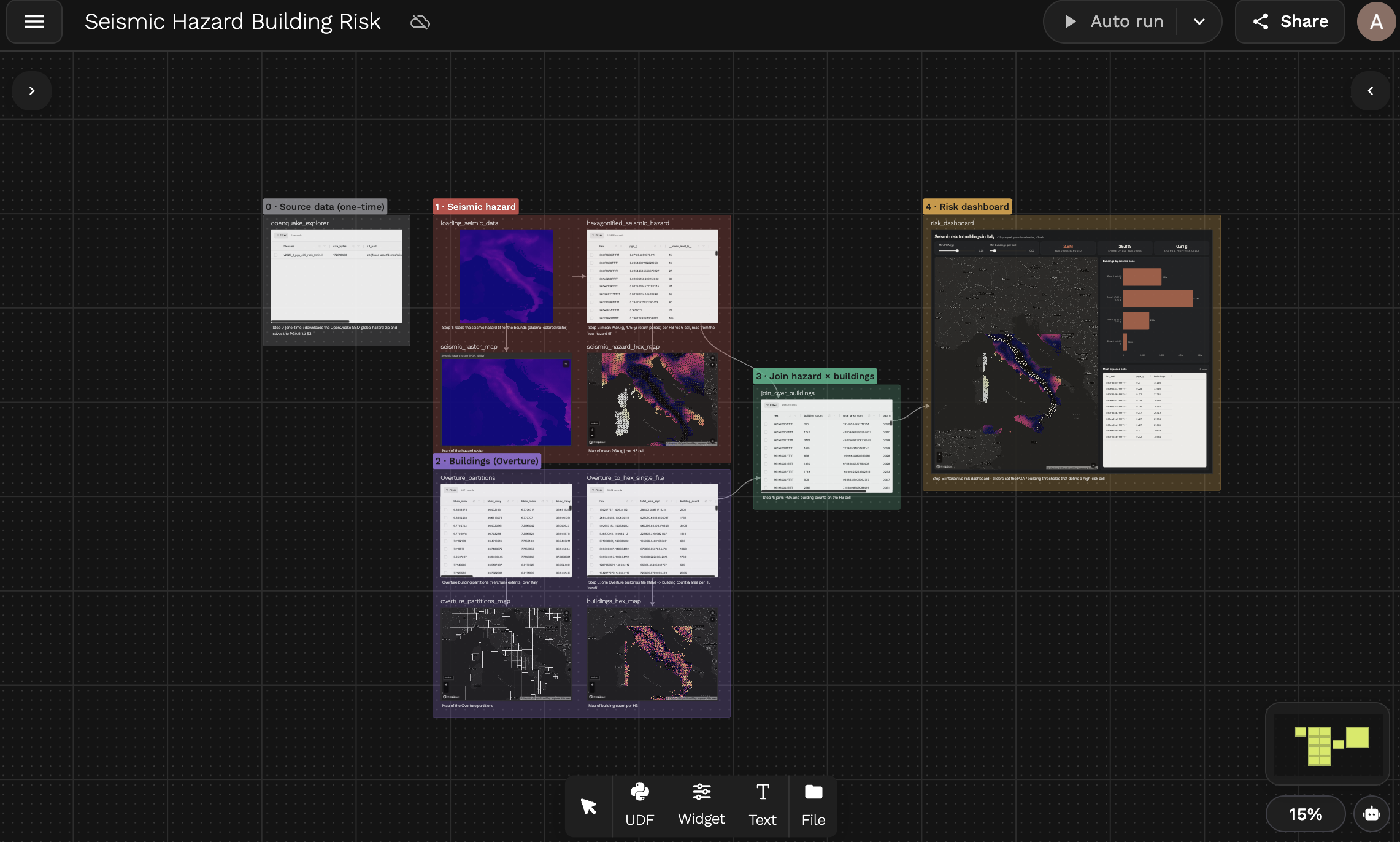Open the Auto run dropdown arrow
The image size is (1400, 842).
tap(1199, 21)
